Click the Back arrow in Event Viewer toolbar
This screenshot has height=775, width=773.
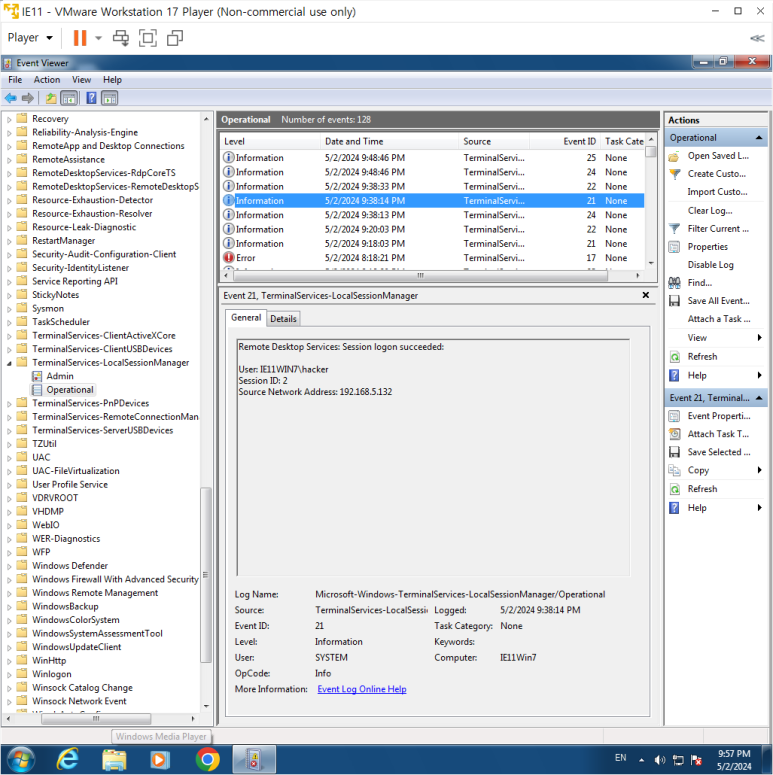[10, 98]
